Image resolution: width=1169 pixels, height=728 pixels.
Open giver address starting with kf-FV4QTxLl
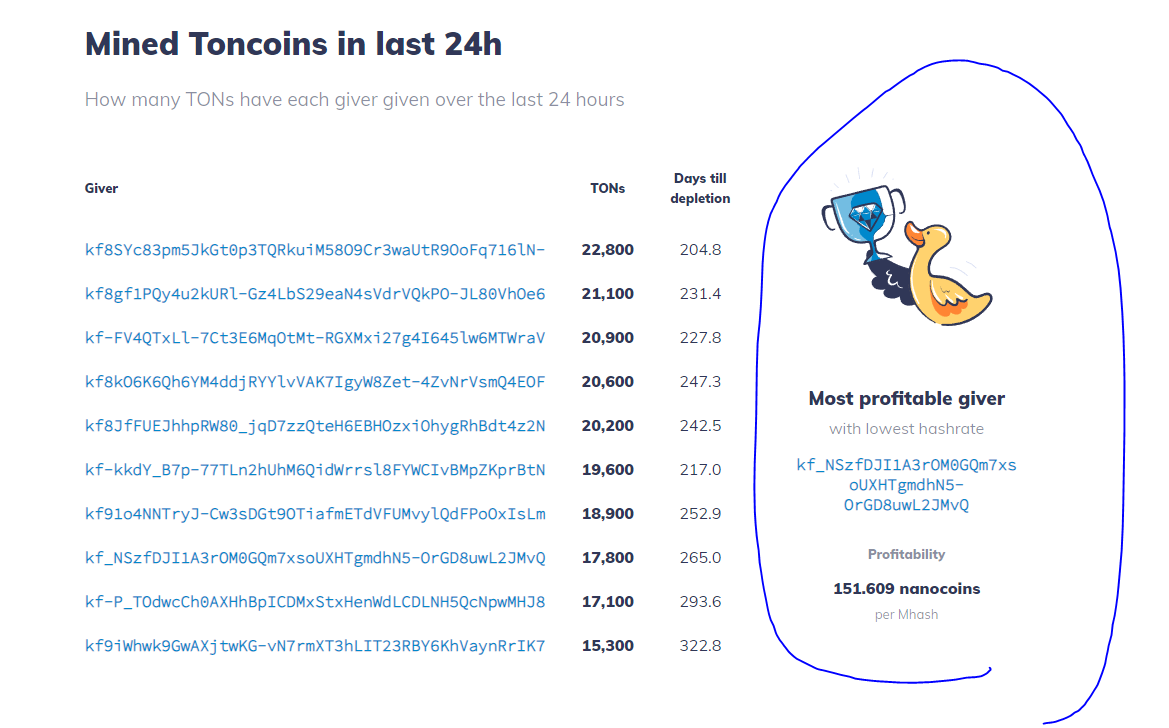tap(315, 338)
